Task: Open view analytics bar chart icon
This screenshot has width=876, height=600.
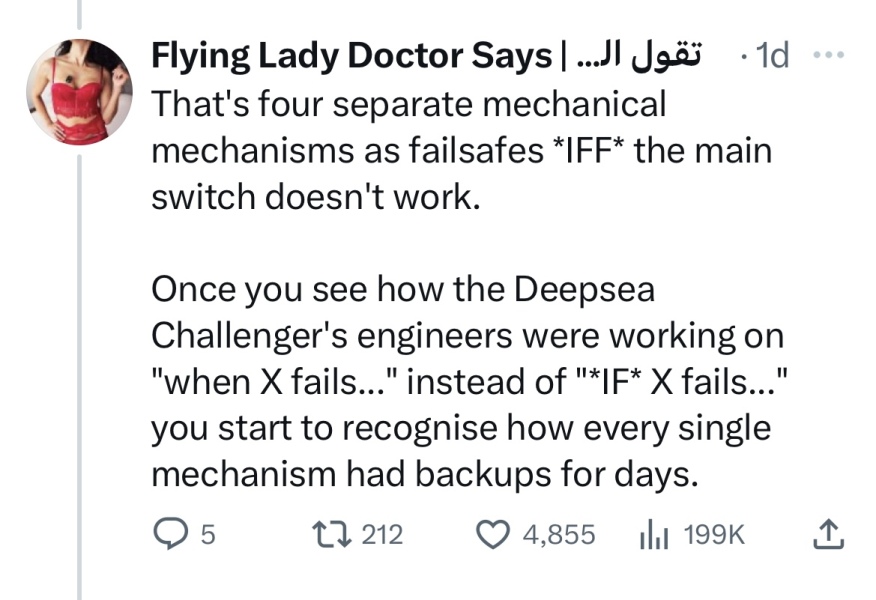Action: 652,535
